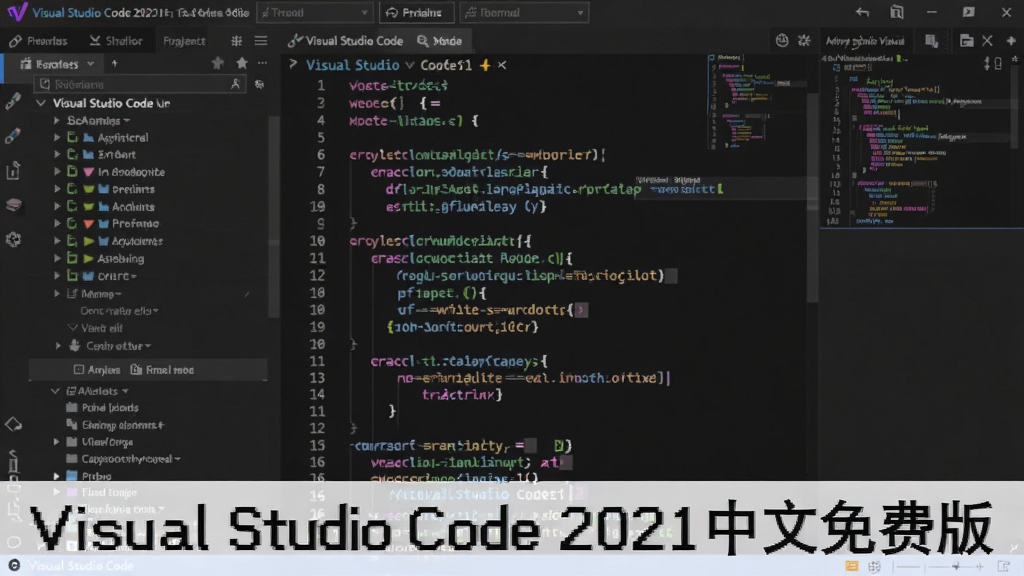
Task: Click the layout panel icon in the title bar
Action: coord(897,12)
